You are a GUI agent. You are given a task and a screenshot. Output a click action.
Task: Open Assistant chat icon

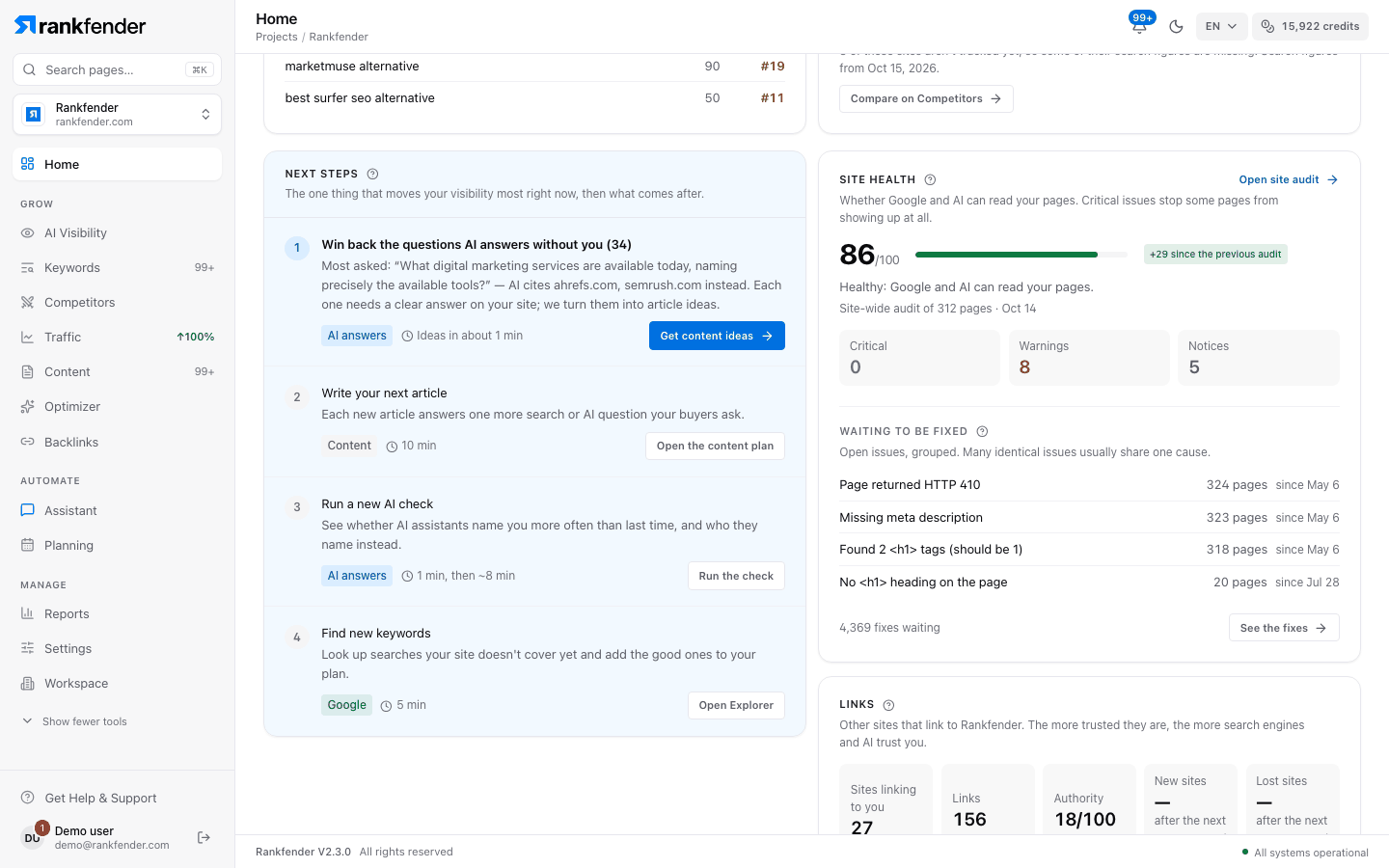click(x=28, y=510)
